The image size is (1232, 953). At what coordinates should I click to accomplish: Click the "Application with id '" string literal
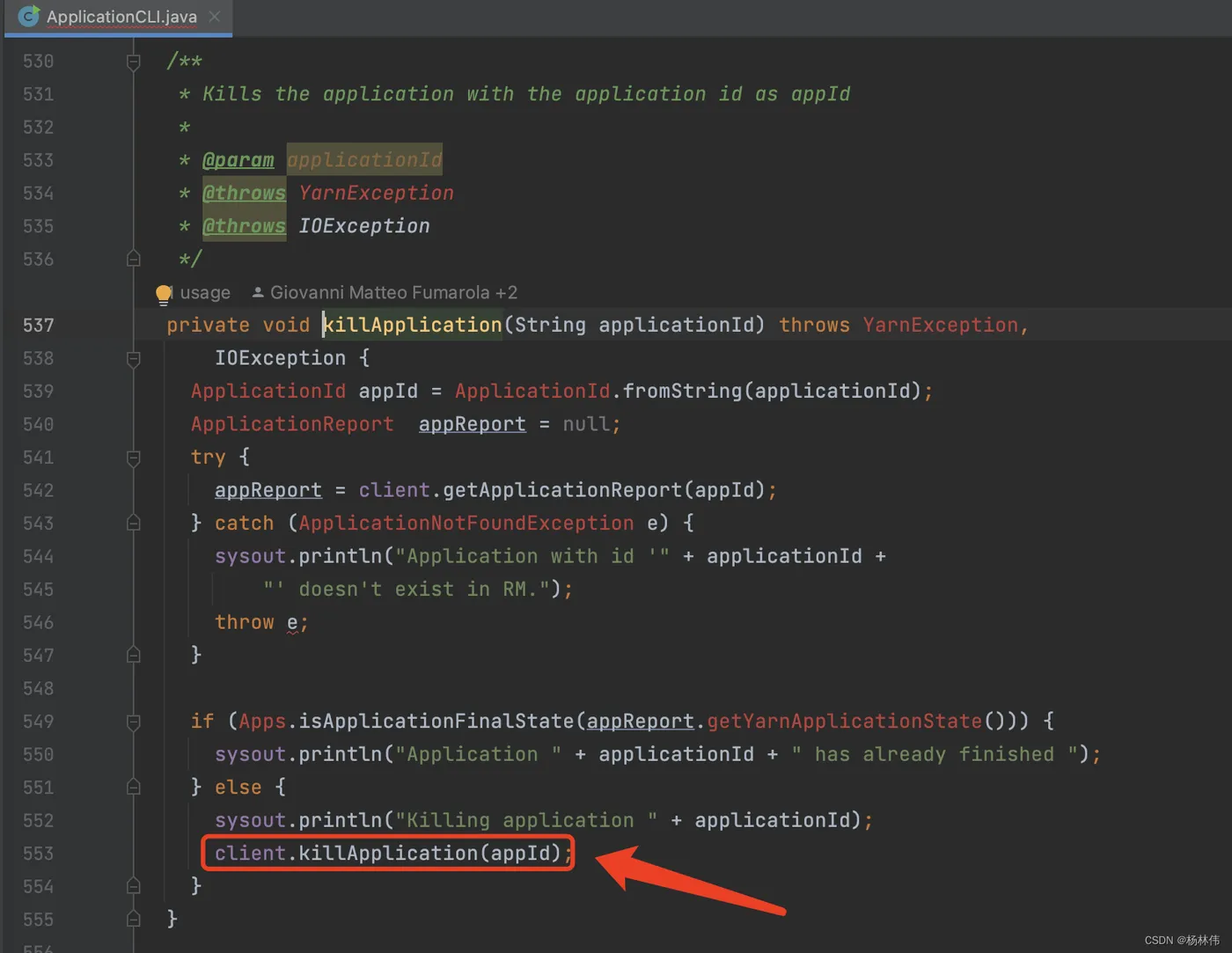pyautogui.click(x=532, y=556)
